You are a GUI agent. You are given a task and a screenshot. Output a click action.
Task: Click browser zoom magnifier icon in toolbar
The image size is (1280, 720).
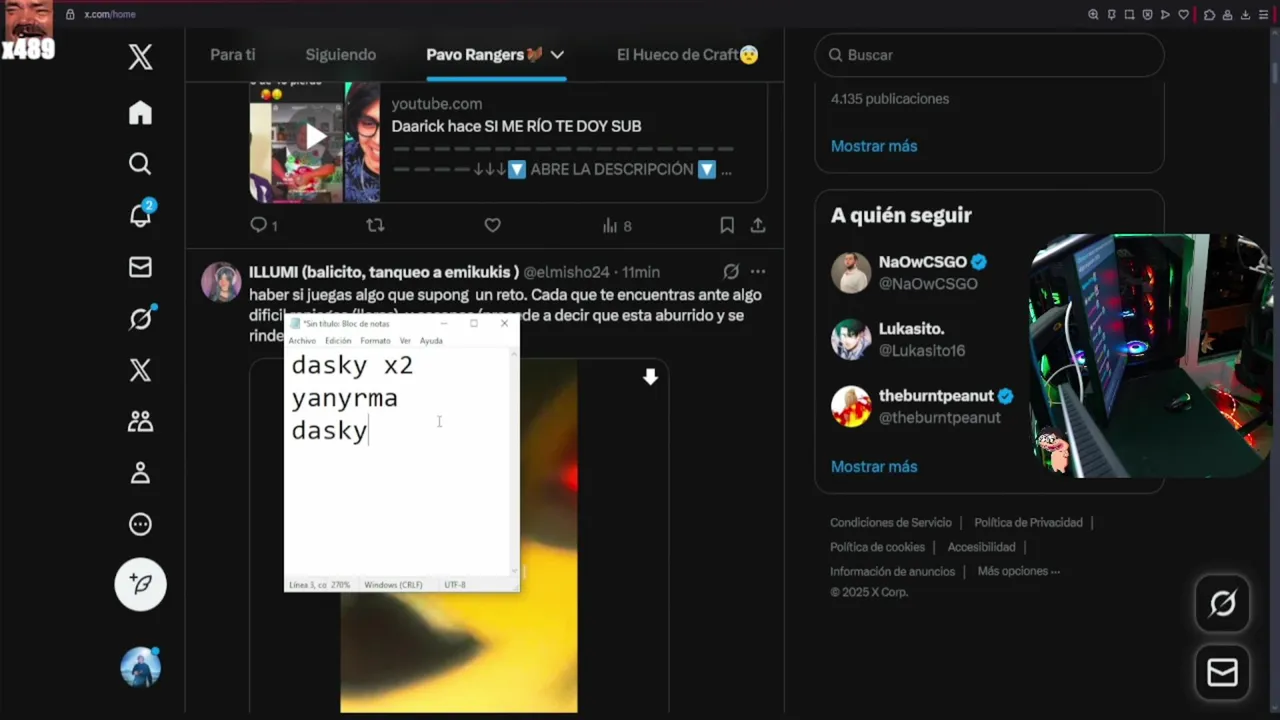tap(1093, 14)
